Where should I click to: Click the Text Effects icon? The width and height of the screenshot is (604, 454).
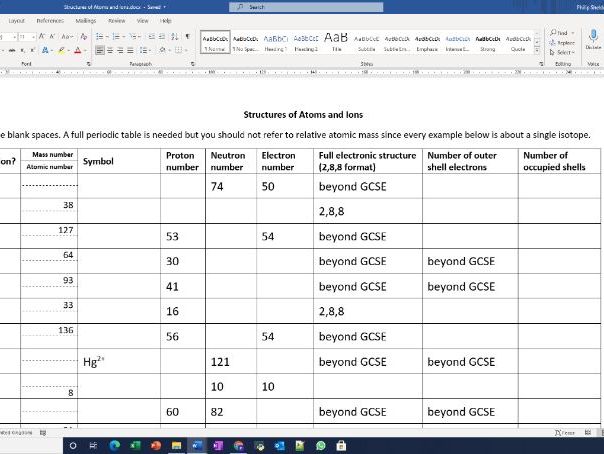[45, 50]
